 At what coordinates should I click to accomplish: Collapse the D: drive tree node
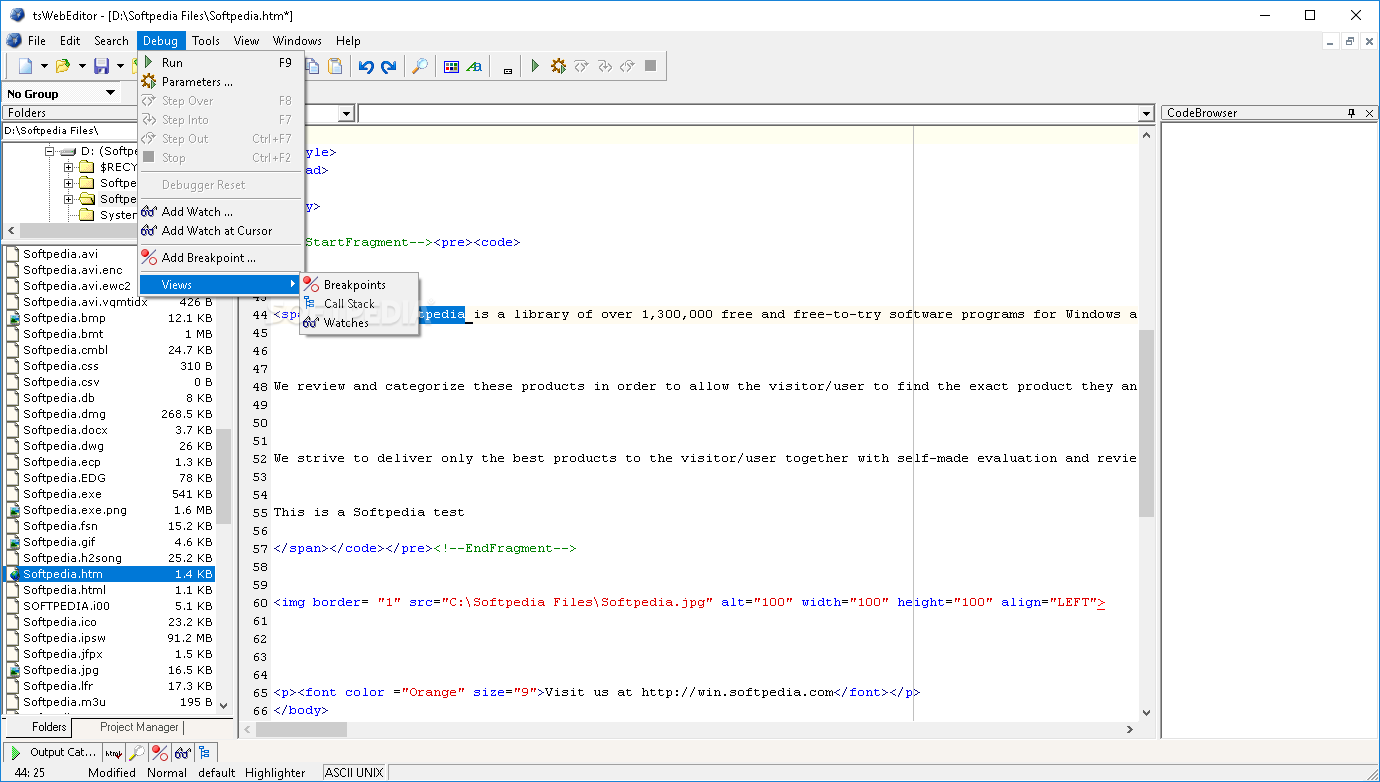coord(49,151)
